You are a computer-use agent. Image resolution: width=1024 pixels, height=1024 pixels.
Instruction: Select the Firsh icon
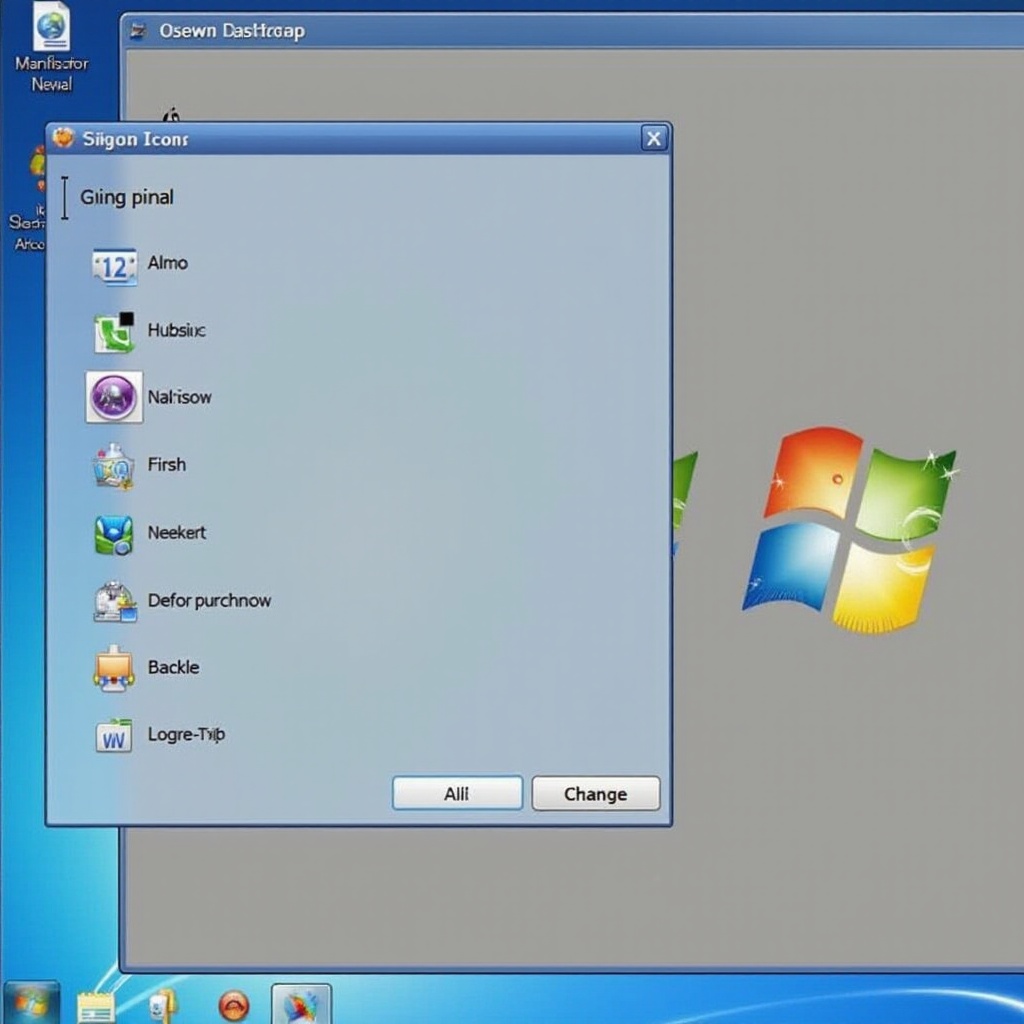(114, 466)
